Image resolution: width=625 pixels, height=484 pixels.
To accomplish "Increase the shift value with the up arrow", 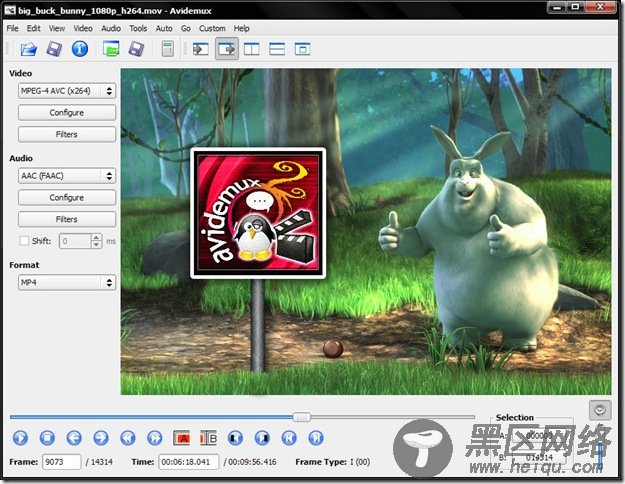I will pyautogui.click(x=96, y=237).
